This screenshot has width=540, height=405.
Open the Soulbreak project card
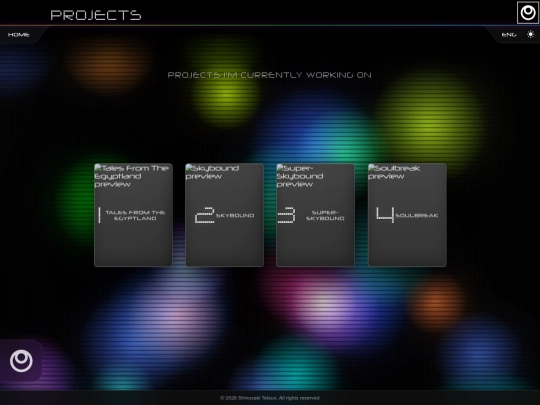point(407,215)
